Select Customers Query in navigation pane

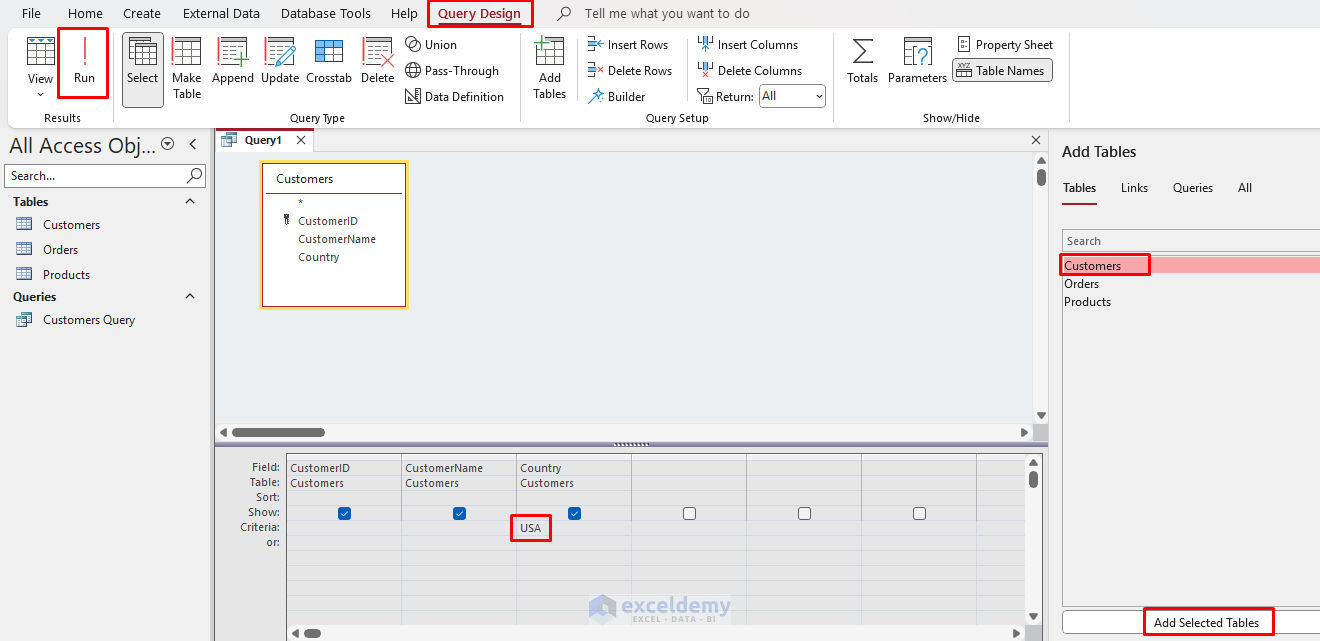[x=88, y=320]
